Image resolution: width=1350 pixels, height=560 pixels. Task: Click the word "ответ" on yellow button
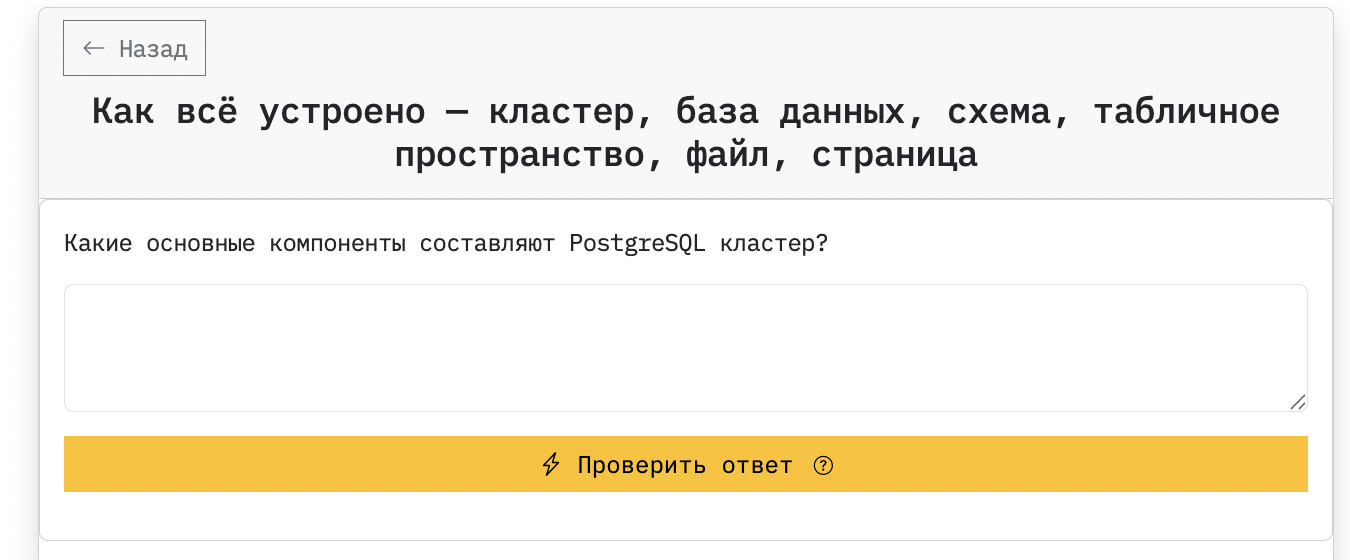pyautogui.click(x=757, y=465)
